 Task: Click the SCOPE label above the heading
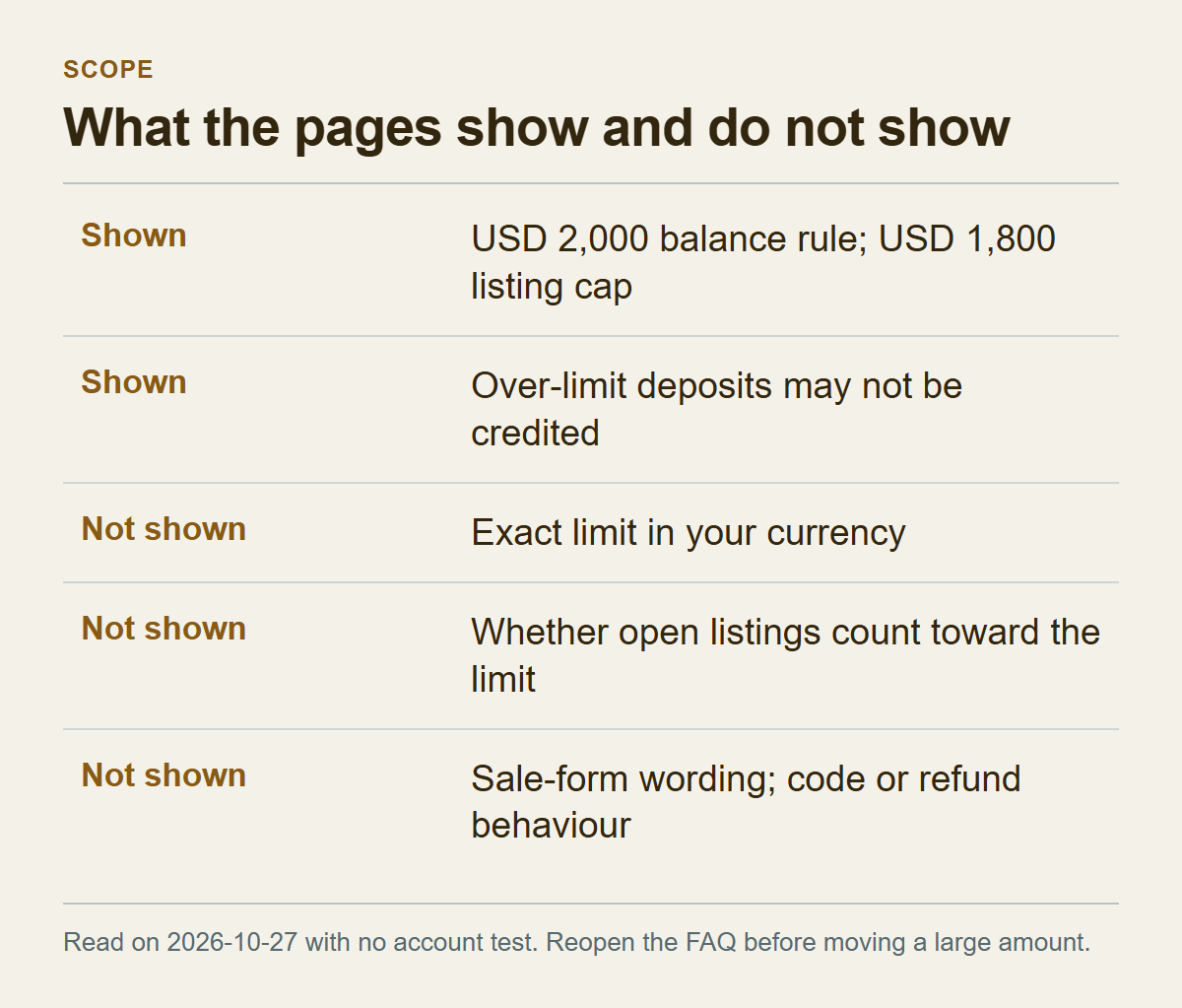(108, 70)
